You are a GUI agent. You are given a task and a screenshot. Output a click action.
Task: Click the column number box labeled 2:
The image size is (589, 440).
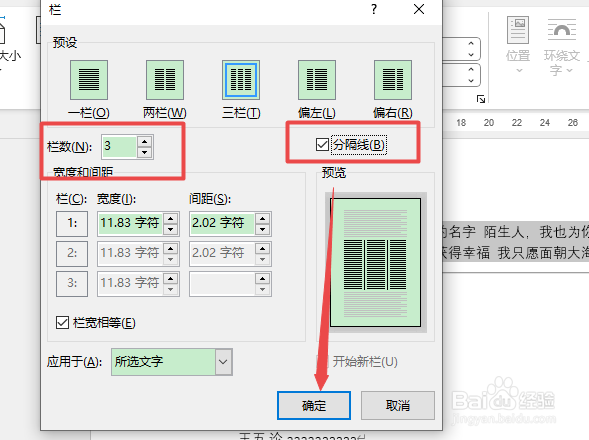click(72, 254)
